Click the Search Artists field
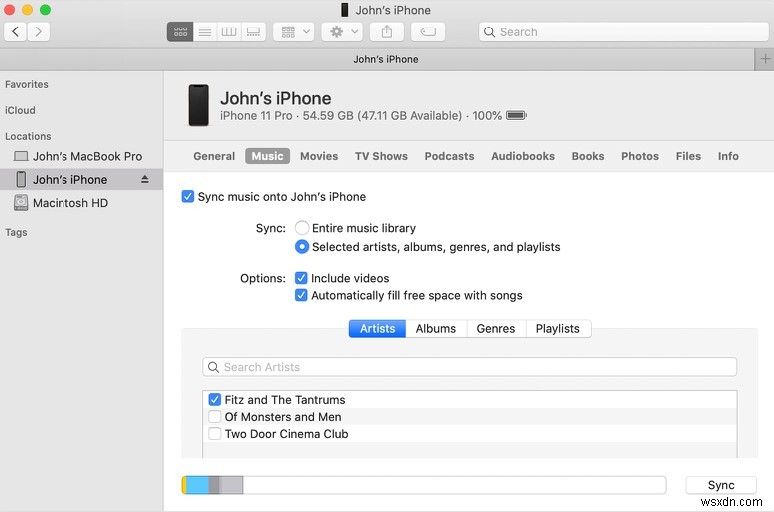Viewport: 774px width, 512px height. 469,367
